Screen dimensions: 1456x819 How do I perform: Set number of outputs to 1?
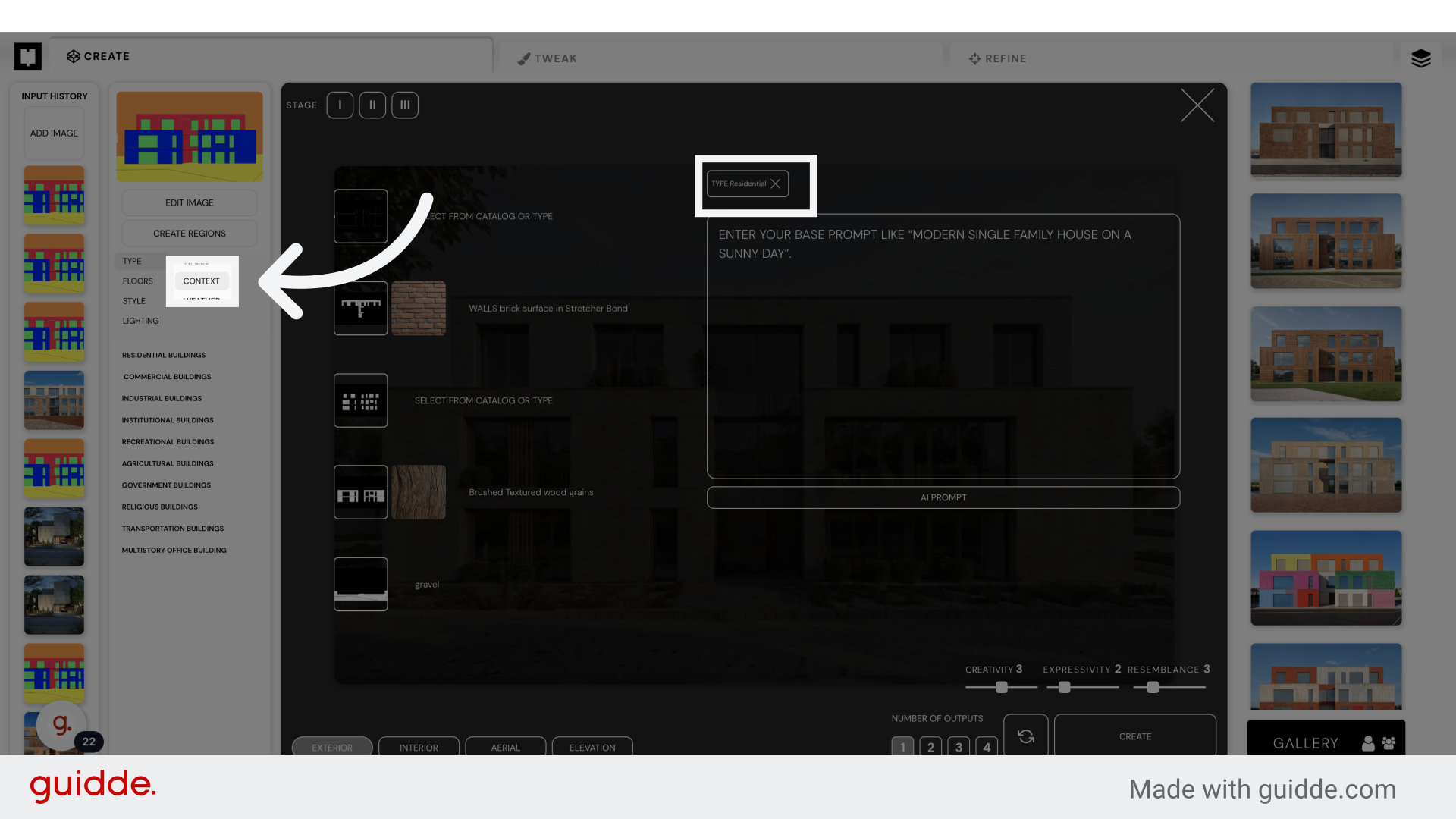click(x=902, y=746)
